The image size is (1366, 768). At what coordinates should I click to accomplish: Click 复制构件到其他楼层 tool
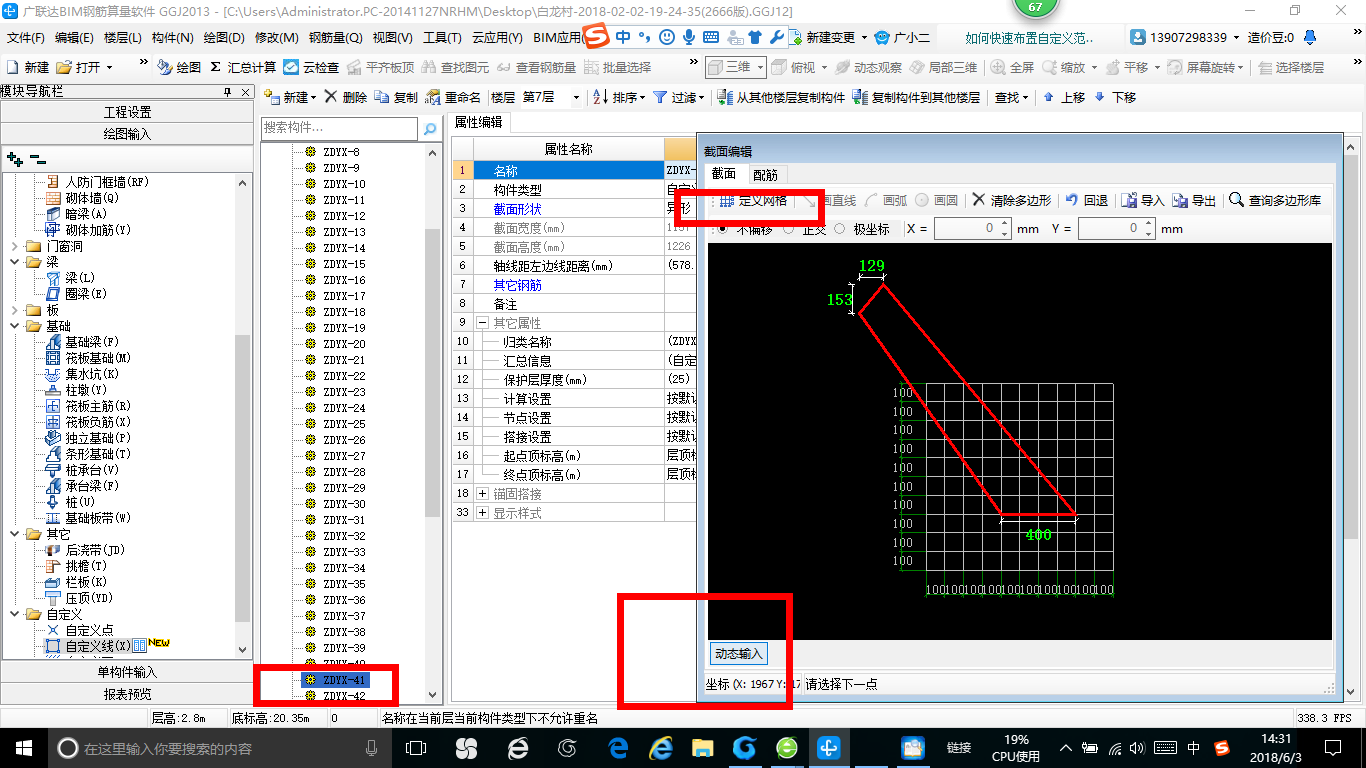pyautogui.click(x=916, y=97)
